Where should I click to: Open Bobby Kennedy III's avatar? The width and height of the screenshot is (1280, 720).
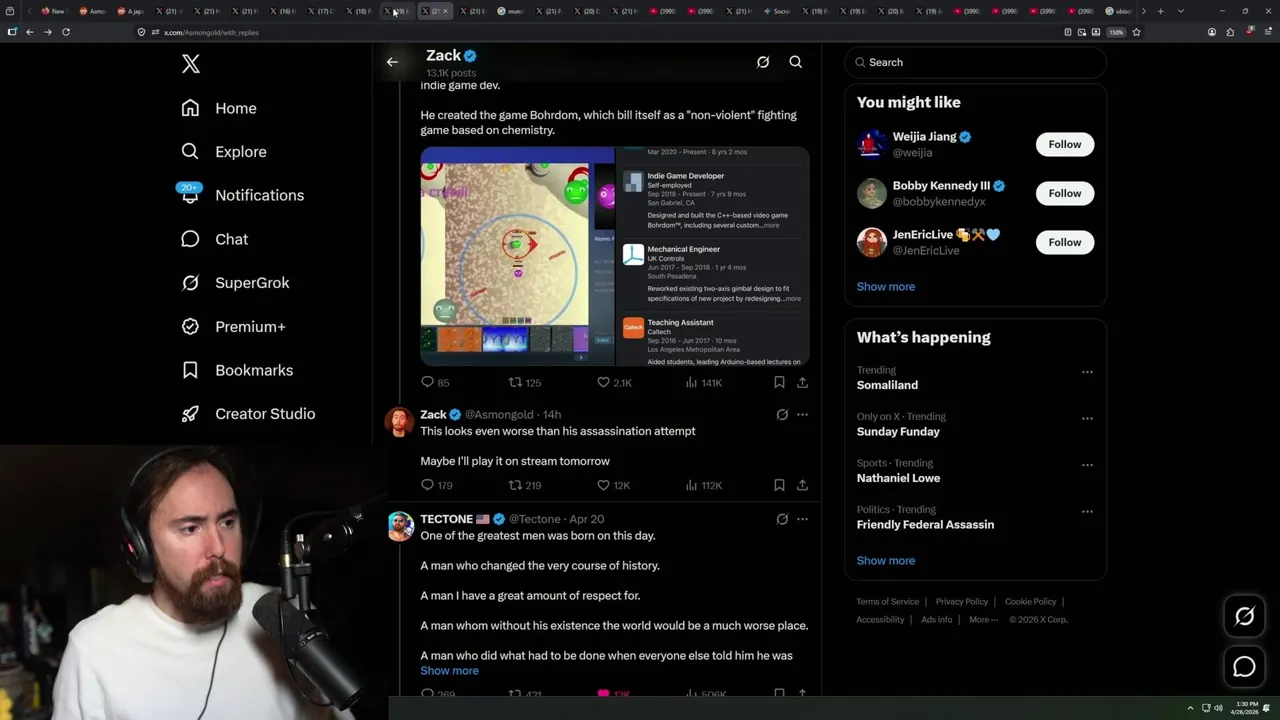tap(872, 193)
